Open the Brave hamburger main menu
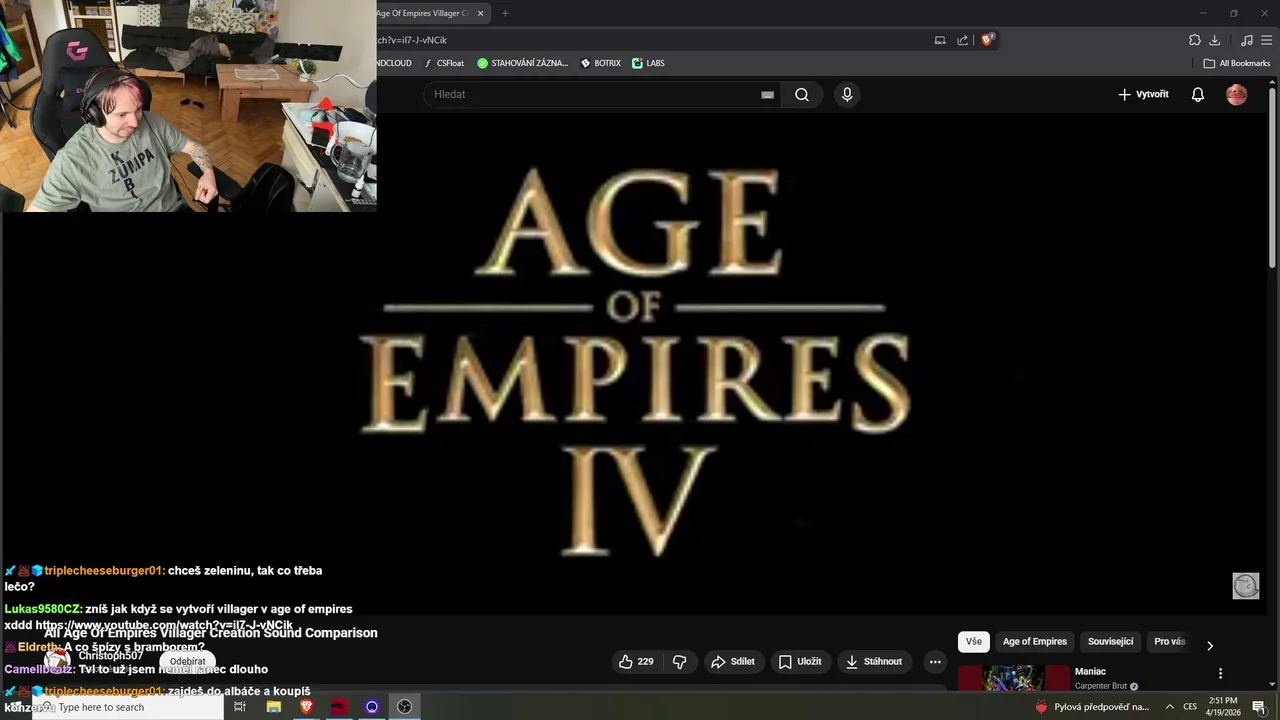This screenshot has width=1280, height=720. point(1266,40)
